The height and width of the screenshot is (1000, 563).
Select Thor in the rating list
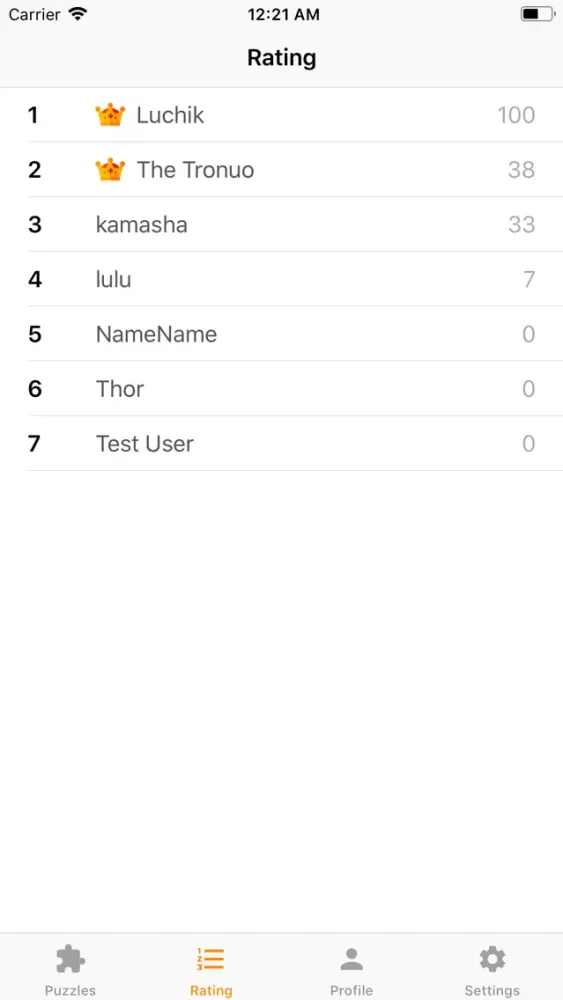coord(281,389)
